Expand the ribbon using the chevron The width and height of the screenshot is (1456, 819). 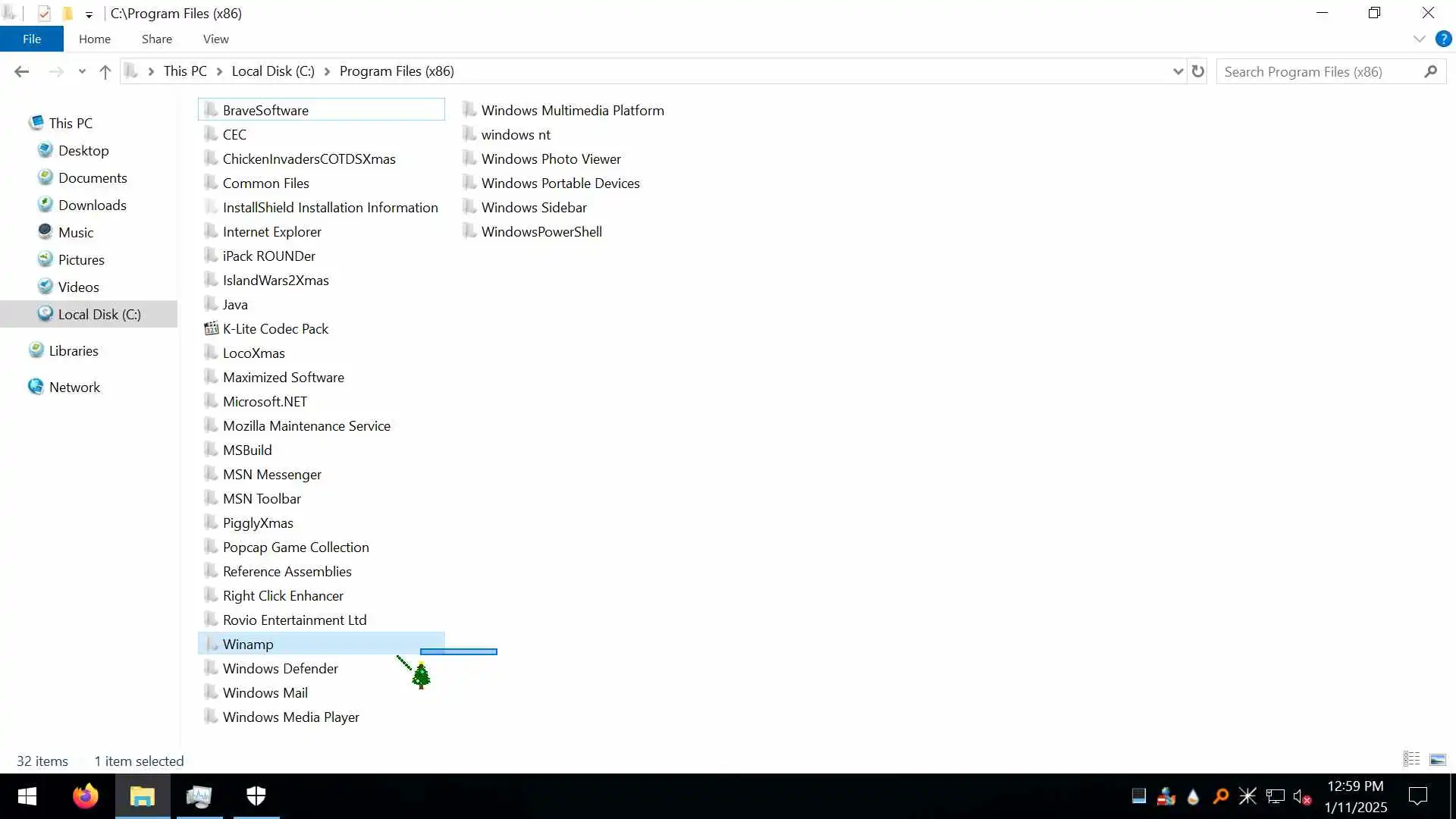point(1419,39)
